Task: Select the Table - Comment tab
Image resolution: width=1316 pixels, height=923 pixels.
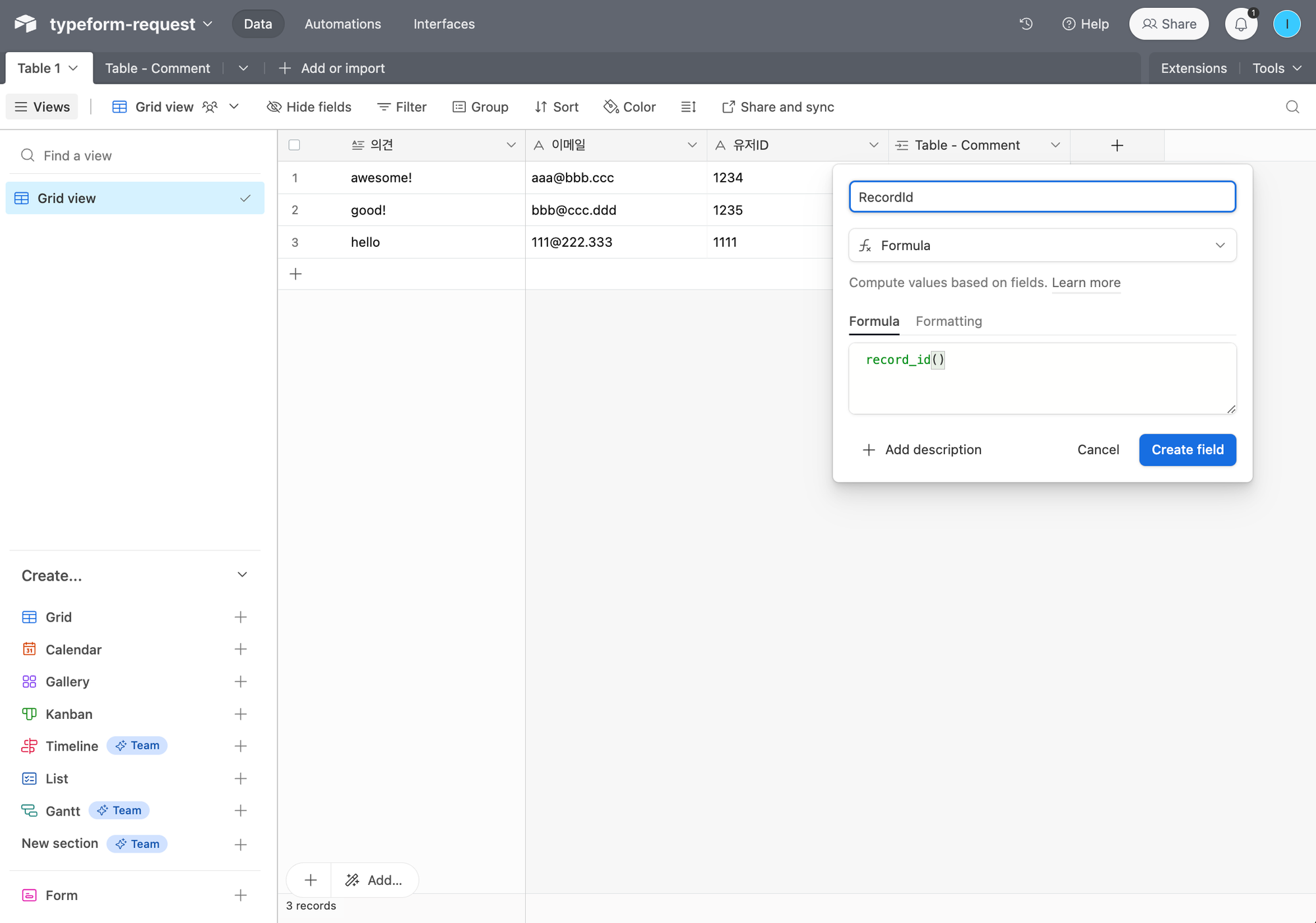Action: (x=158, y=68)
